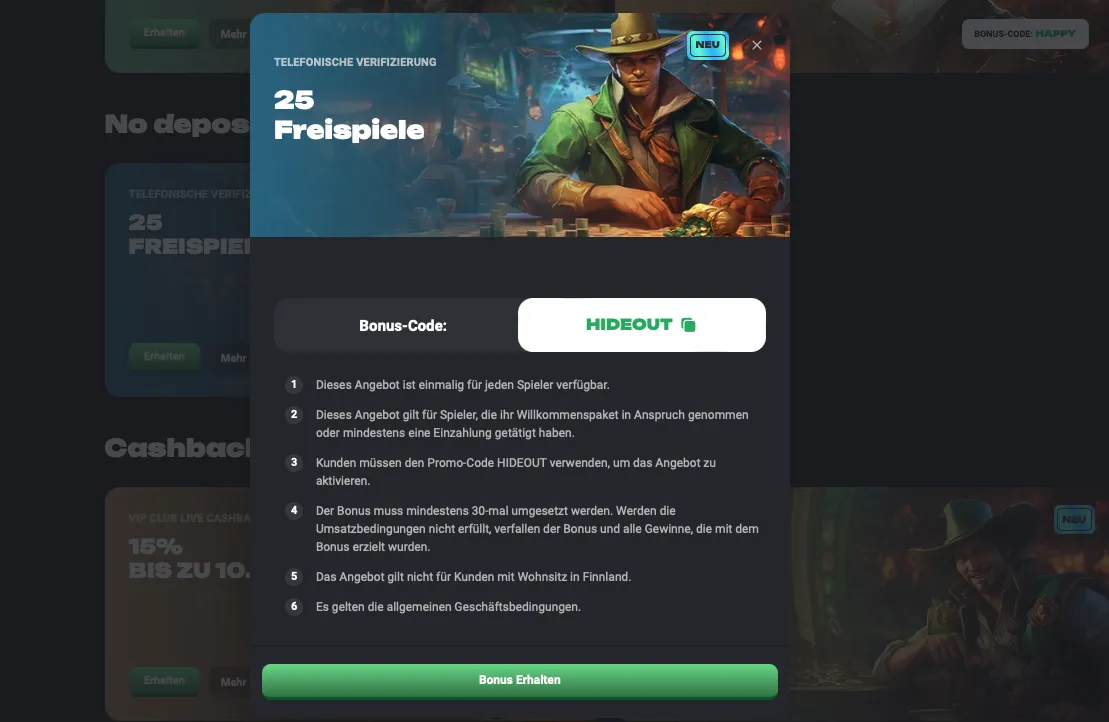Click Mehr on the Freispiele background card
Viewport: 1109px width, 722px height.
tap(233, 358)
